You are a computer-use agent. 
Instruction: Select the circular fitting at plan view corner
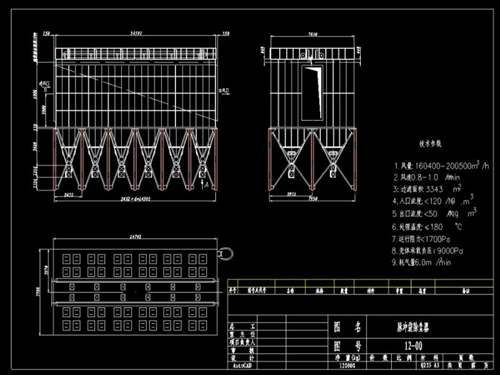(x=226, y=253)
